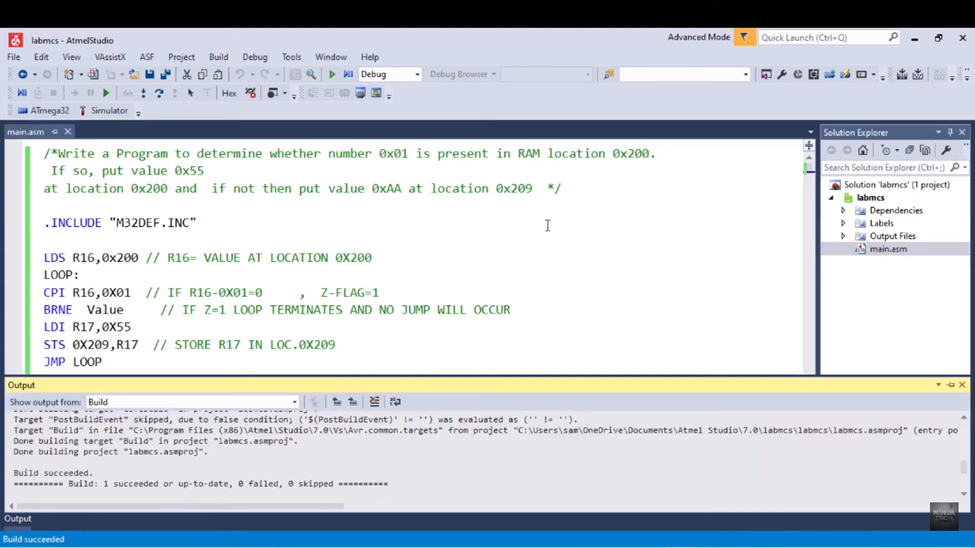Open Device Programming lightning chip icon
The width and height of the screenshot is (975, 548).
tap(845, 75)
